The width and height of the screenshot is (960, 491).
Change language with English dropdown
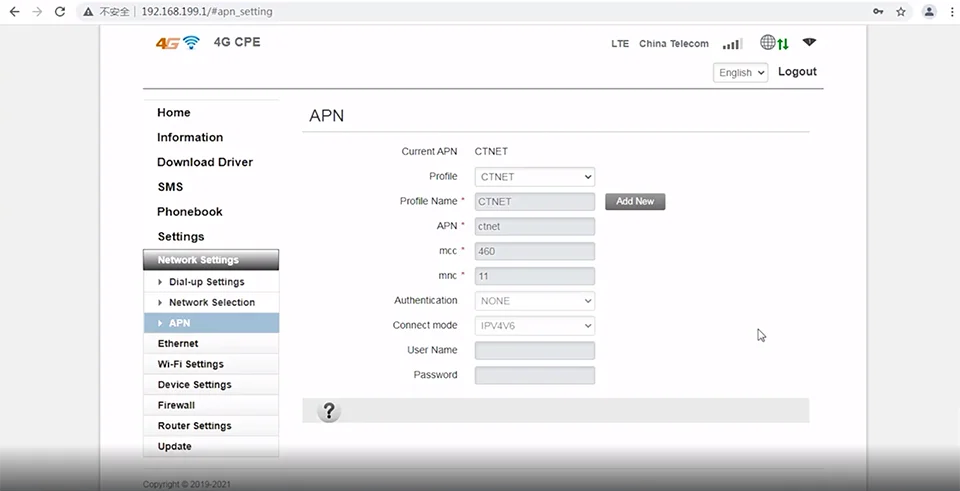coord(741,73)
